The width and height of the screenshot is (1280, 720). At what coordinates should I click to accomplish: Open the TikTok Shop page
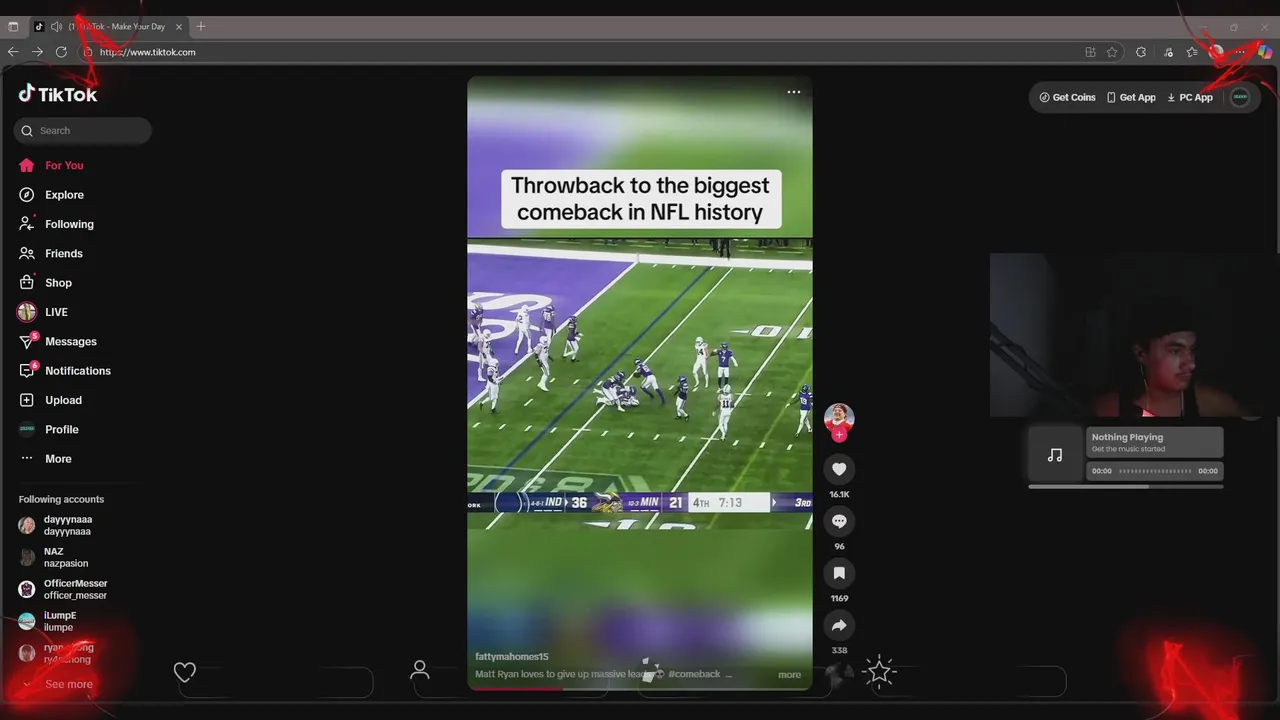coord(45,283)
